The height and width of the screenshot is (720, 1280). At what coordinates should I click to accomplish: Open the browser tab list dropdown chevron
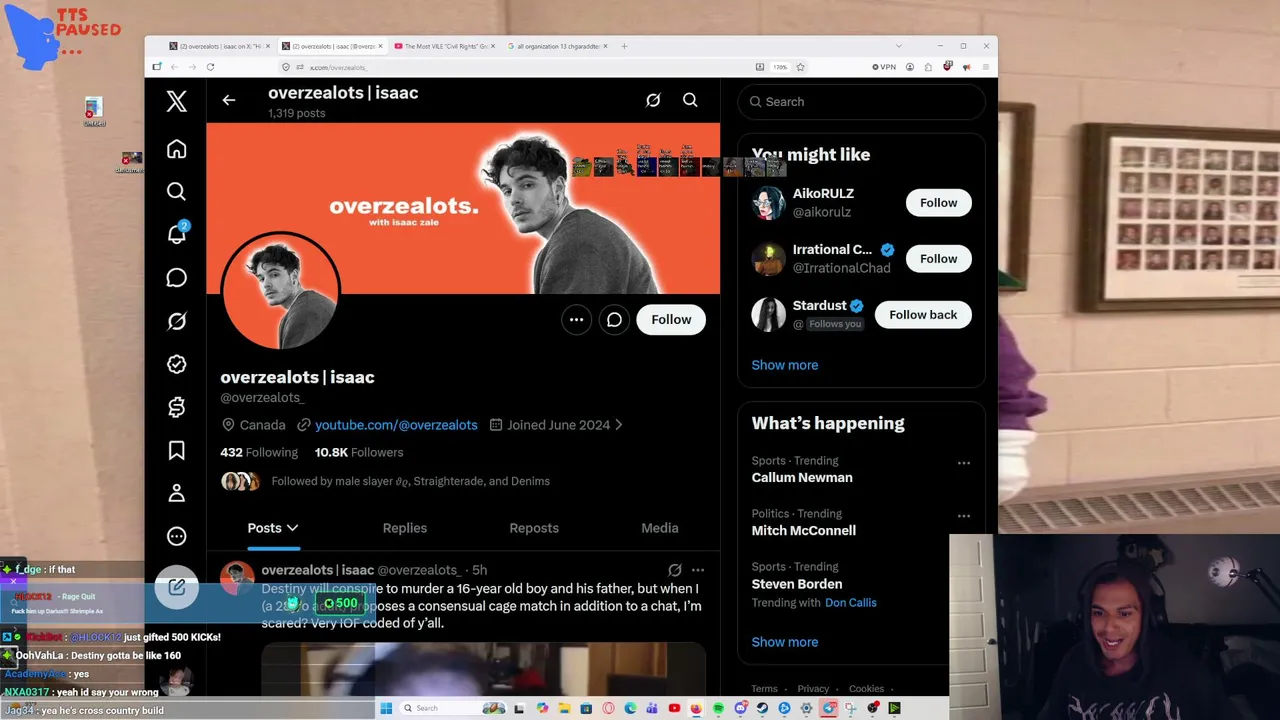point(898,46)
